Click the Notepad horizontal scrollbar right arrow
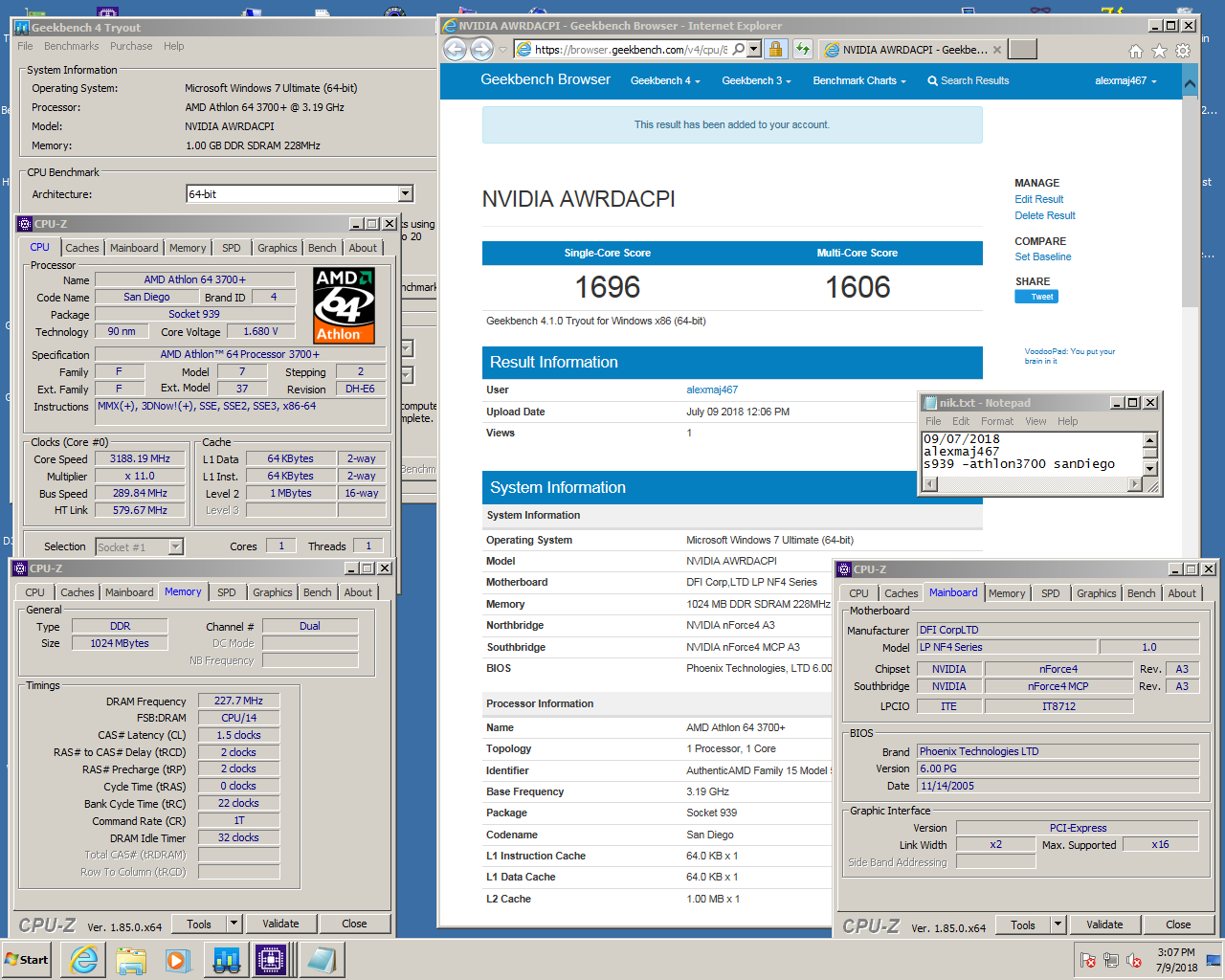 [1135, 484]
